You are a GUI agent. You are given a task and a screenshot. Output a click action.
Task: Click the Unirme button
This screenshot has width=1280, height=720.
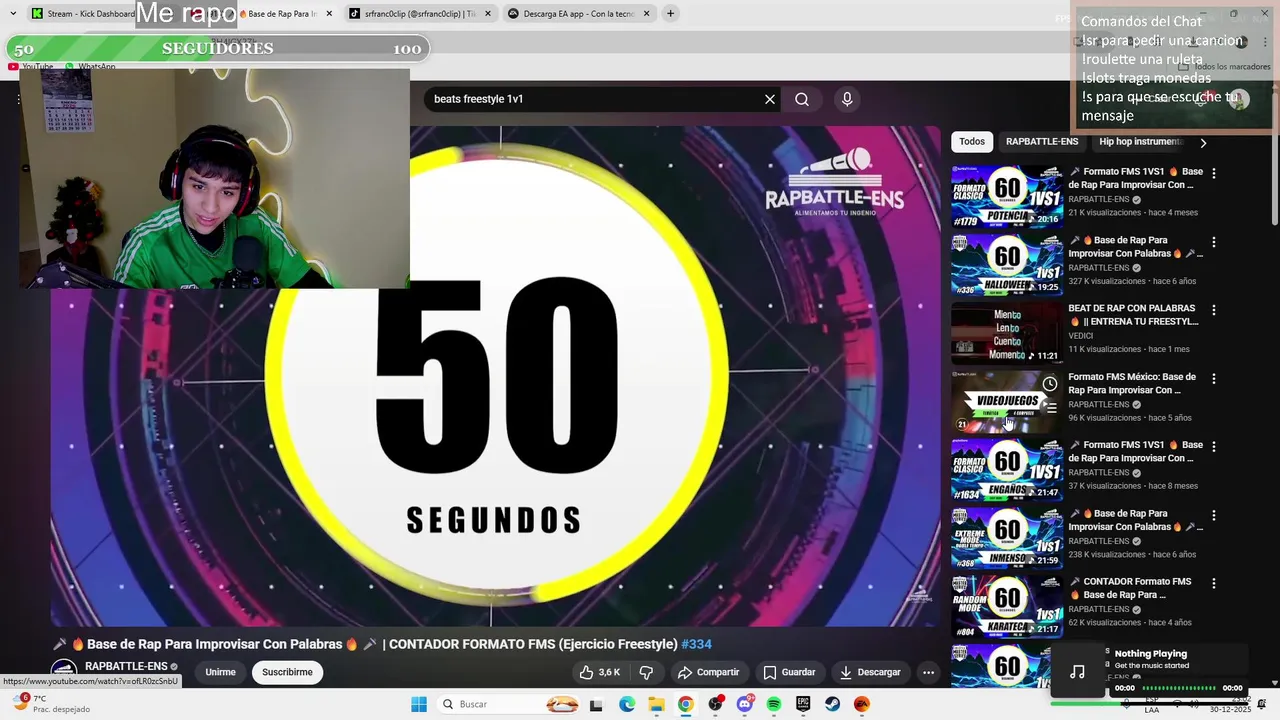220,672
